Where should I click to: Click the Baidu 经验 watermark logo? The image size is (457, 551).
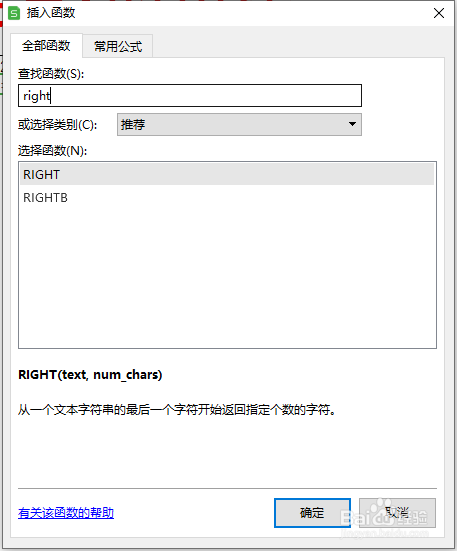(384, 517)
